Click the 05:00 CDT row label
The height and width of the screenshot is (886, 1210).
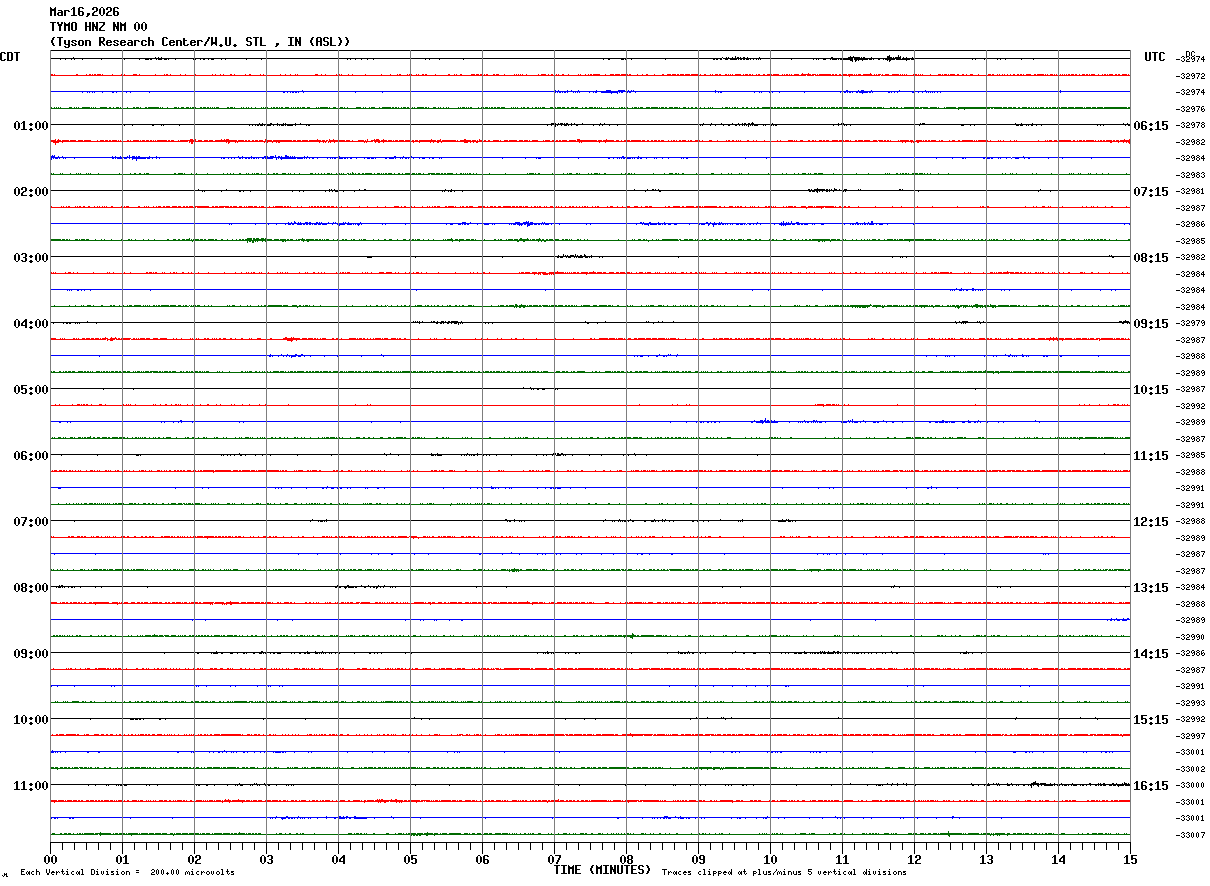pyautogui.click(x=31, y=390)
